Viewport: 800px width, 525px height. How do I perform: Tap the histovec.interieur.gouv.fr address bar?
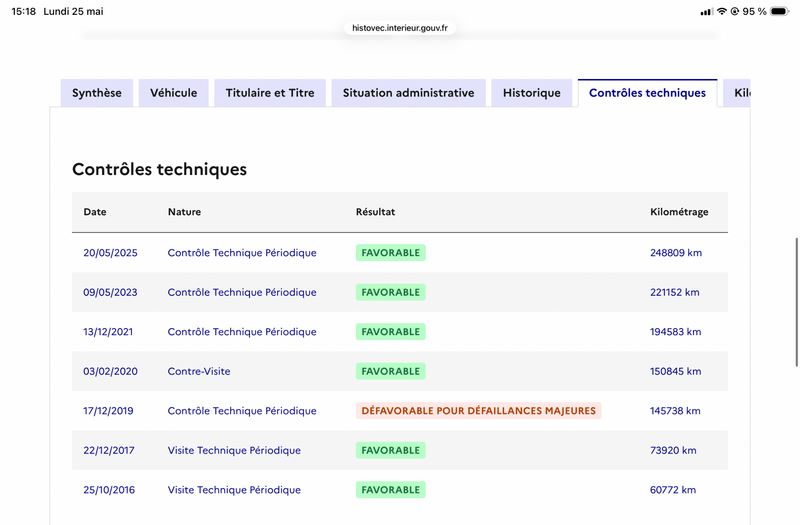pos(400,28)
